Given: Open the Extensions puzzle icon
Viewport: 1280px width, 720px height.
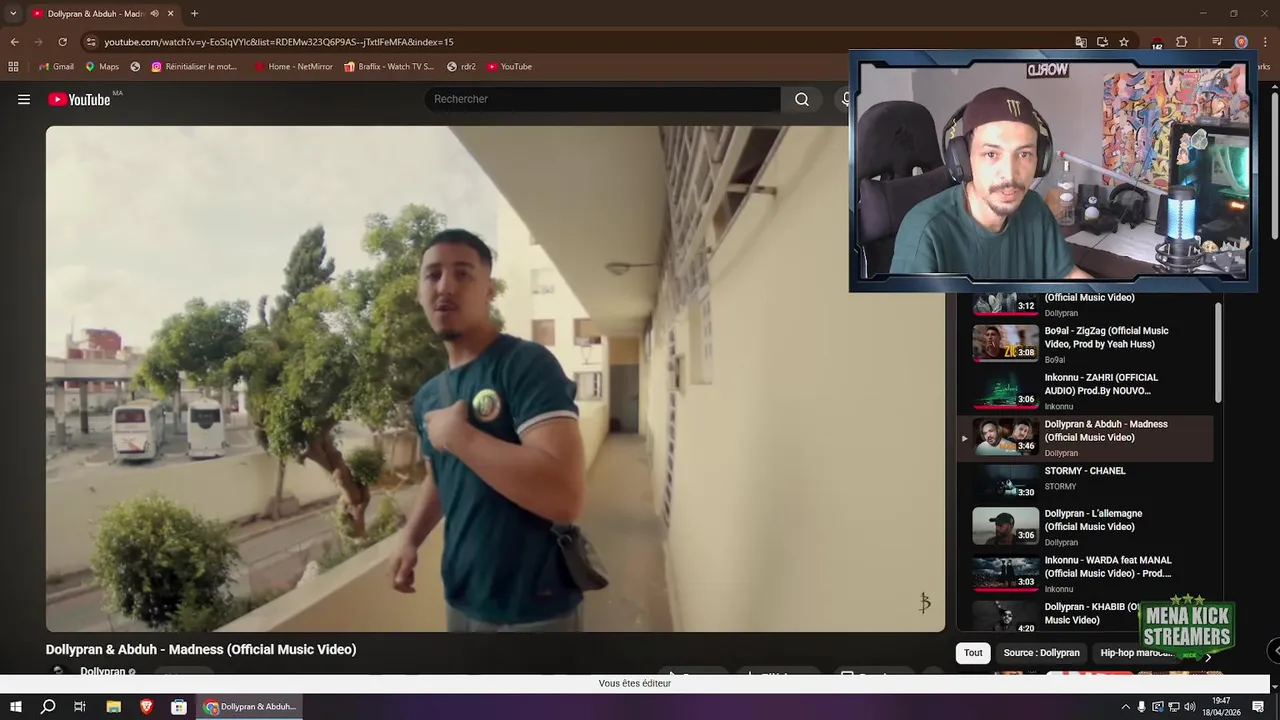Looking at the screenshot, I should [x=1181, y=42].
